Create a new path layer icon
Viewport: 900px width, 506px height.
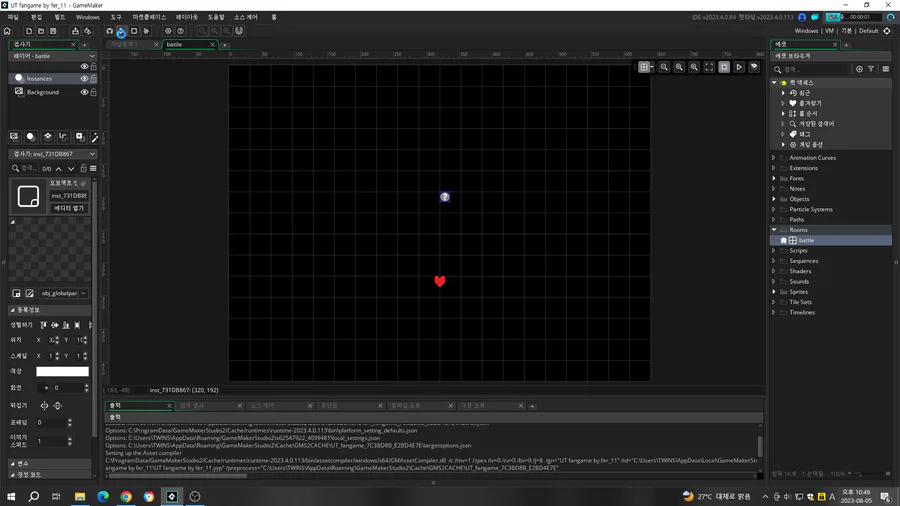63,137
